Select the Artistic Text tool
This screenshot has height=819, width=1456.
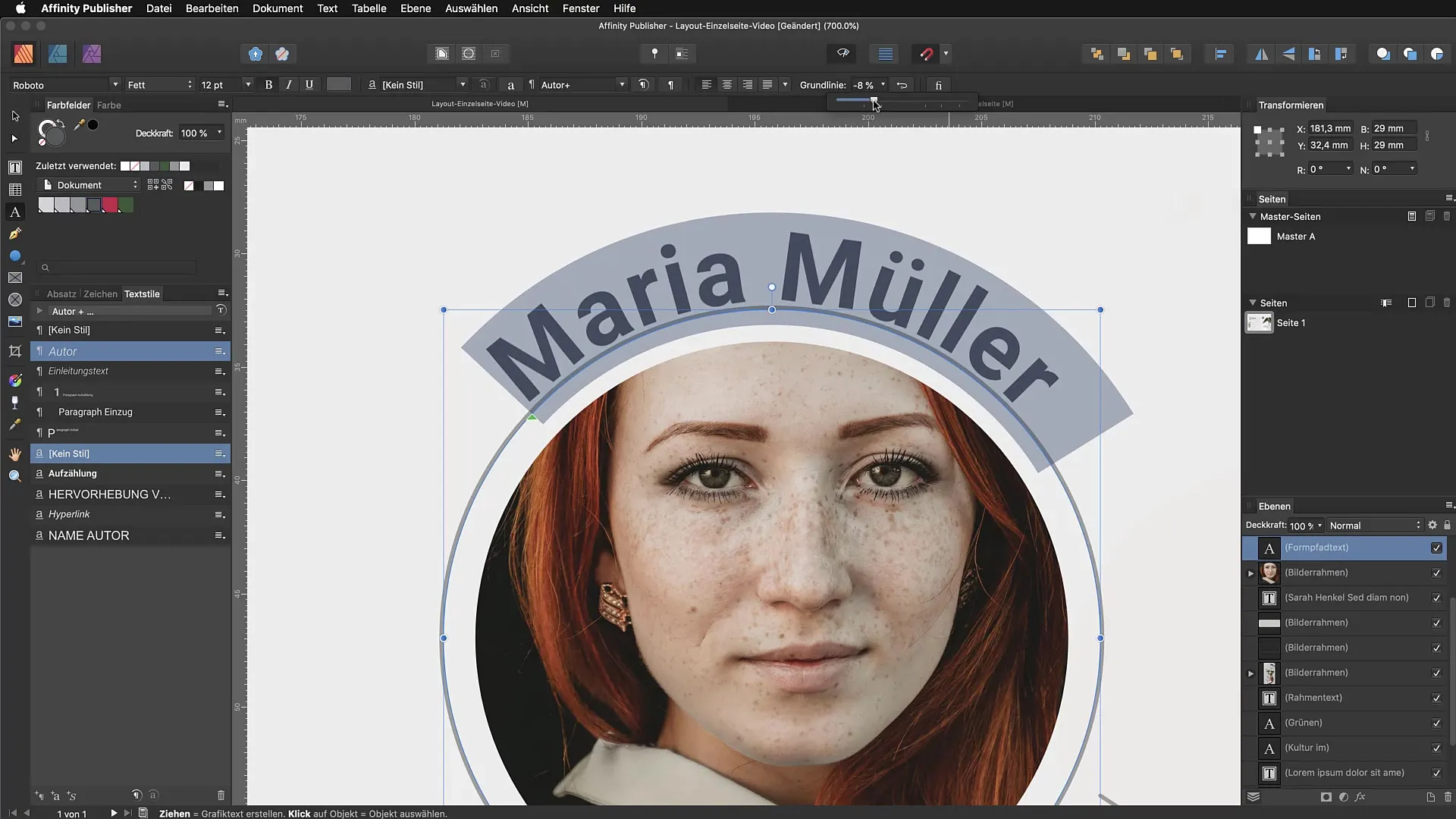pos(15,212)
